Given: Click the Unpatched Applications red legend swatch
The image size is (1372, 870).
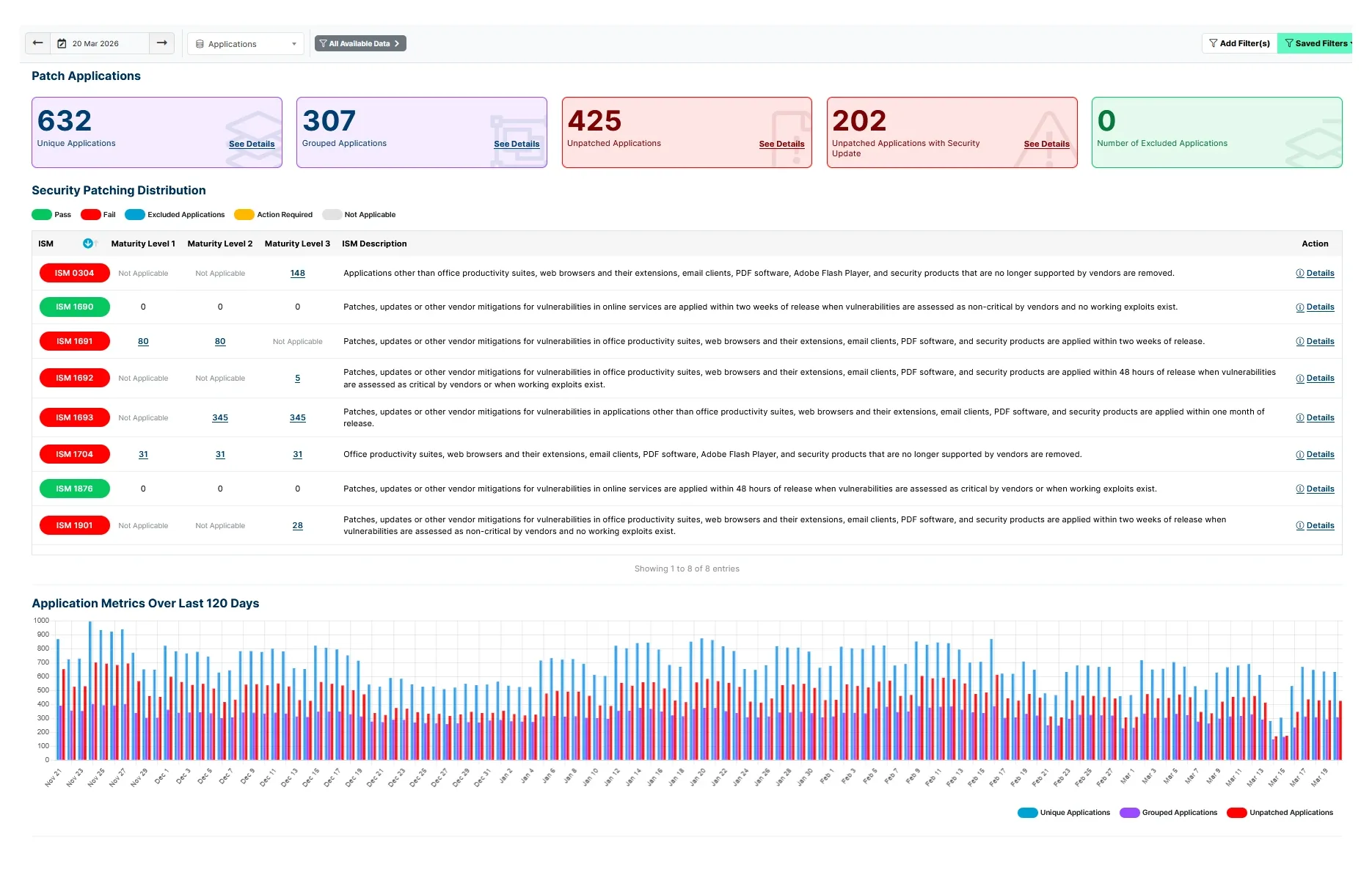Looking at the screenshot, I should pyautogui.click(x=1236, y=813).
